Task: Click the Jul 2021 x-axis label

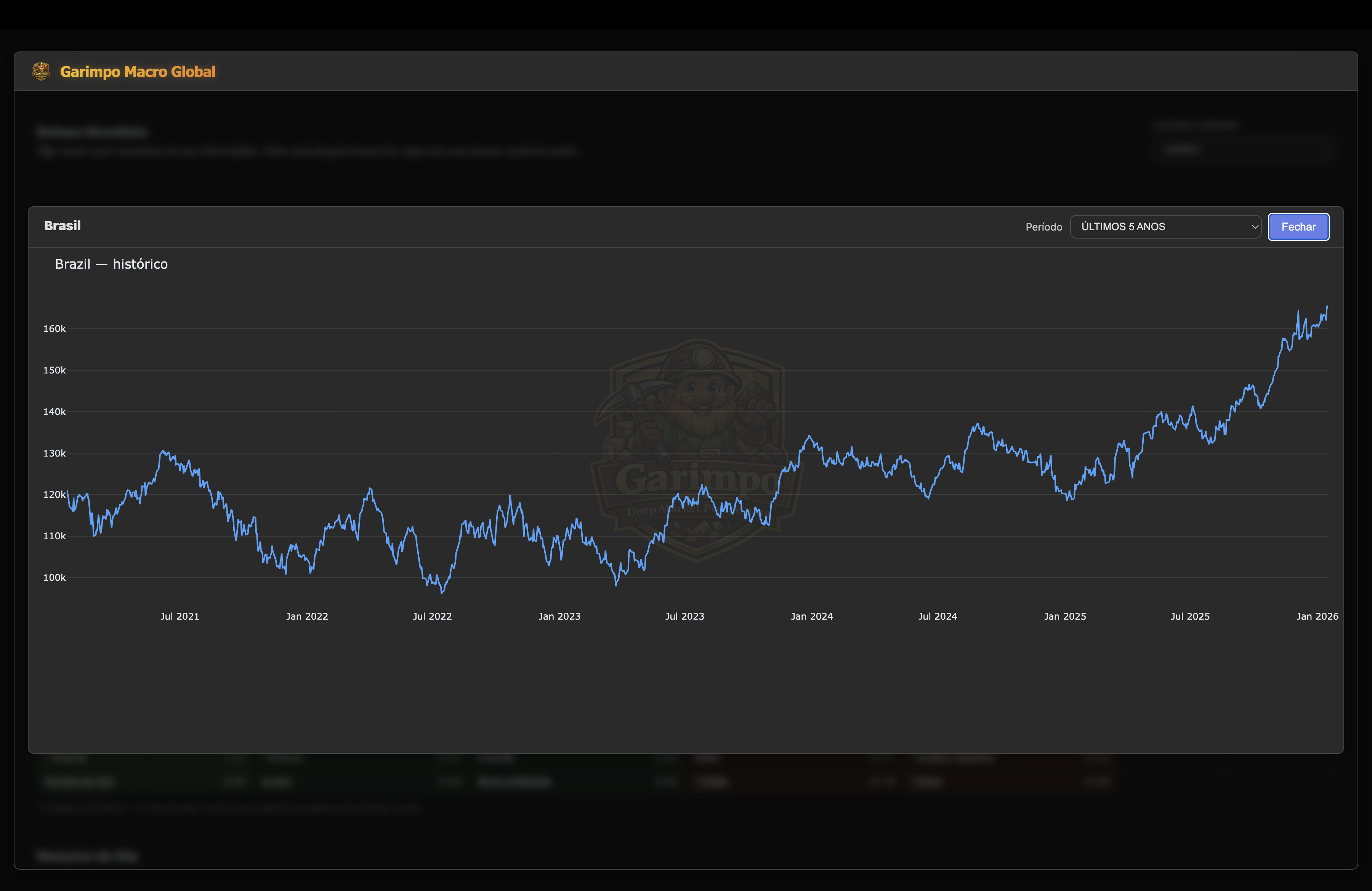Action: pyautogui.click(x=179, y=616)
